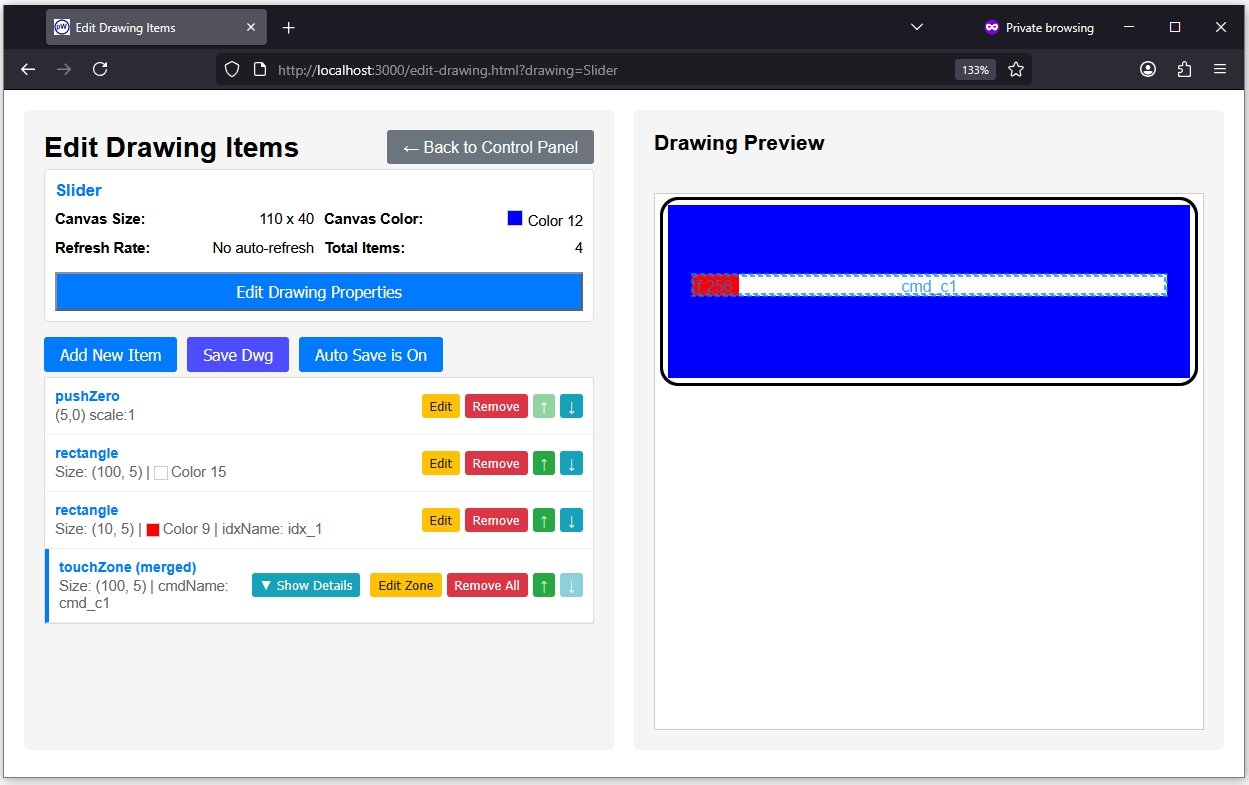Click Add New Item button
The image size is (1249, 785).
pyautogui.click(x=110, y=355)
